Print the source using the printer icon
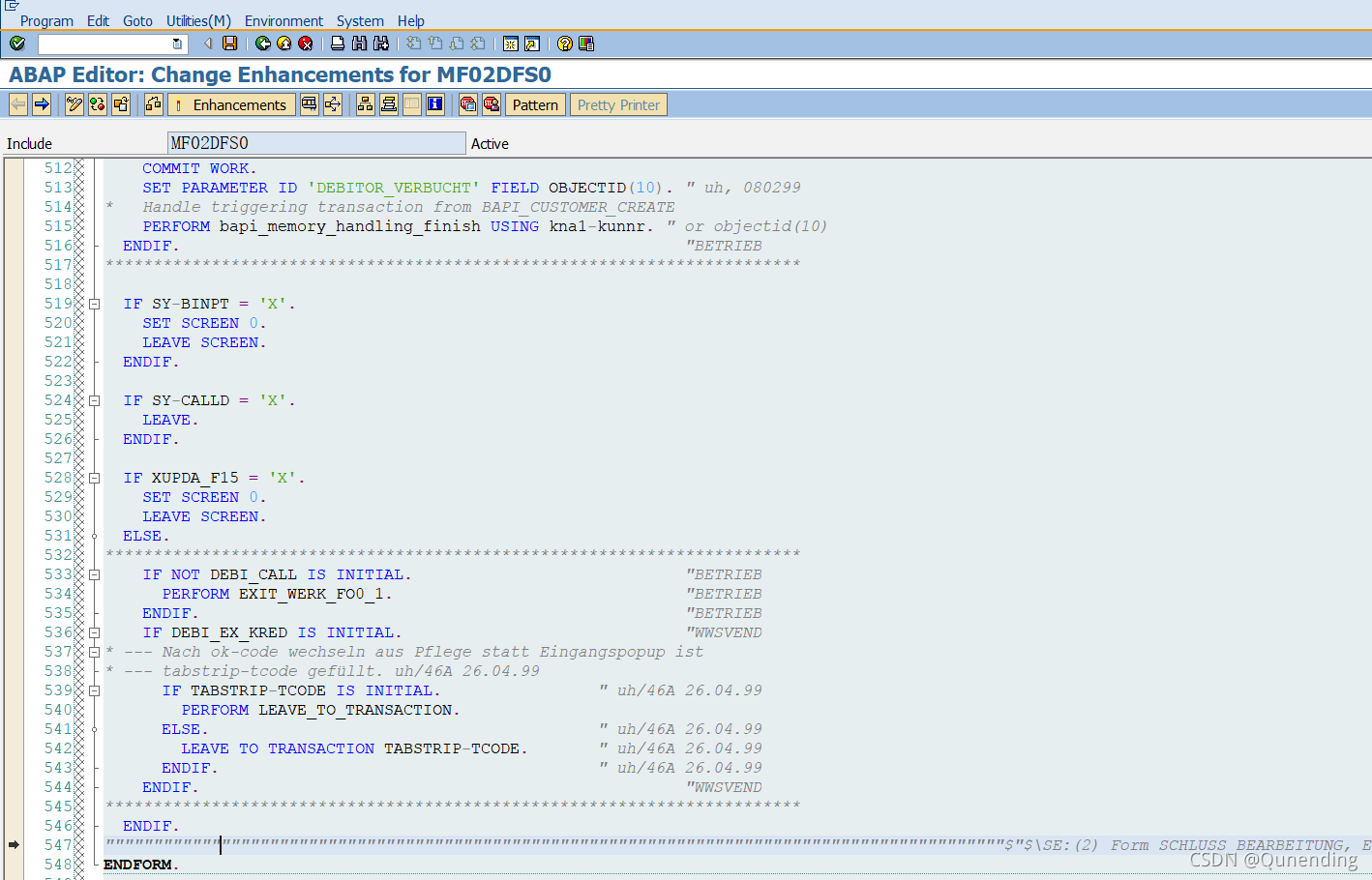1372x880 pixels. click(x=338, y=44)
